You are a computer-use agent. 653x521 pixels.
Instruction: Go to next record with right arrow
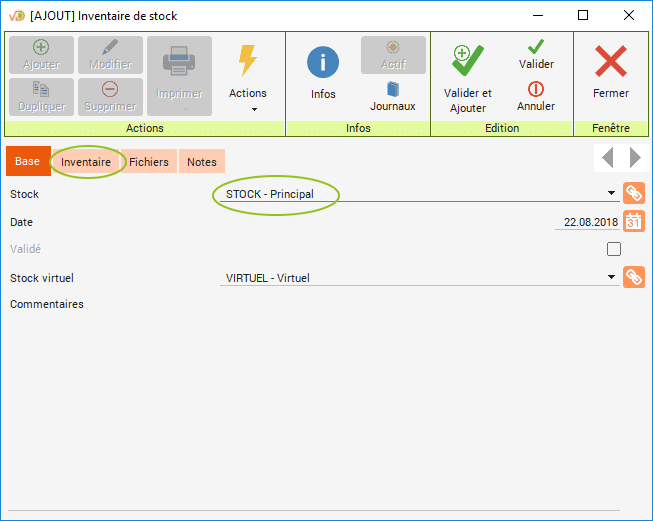634,158
